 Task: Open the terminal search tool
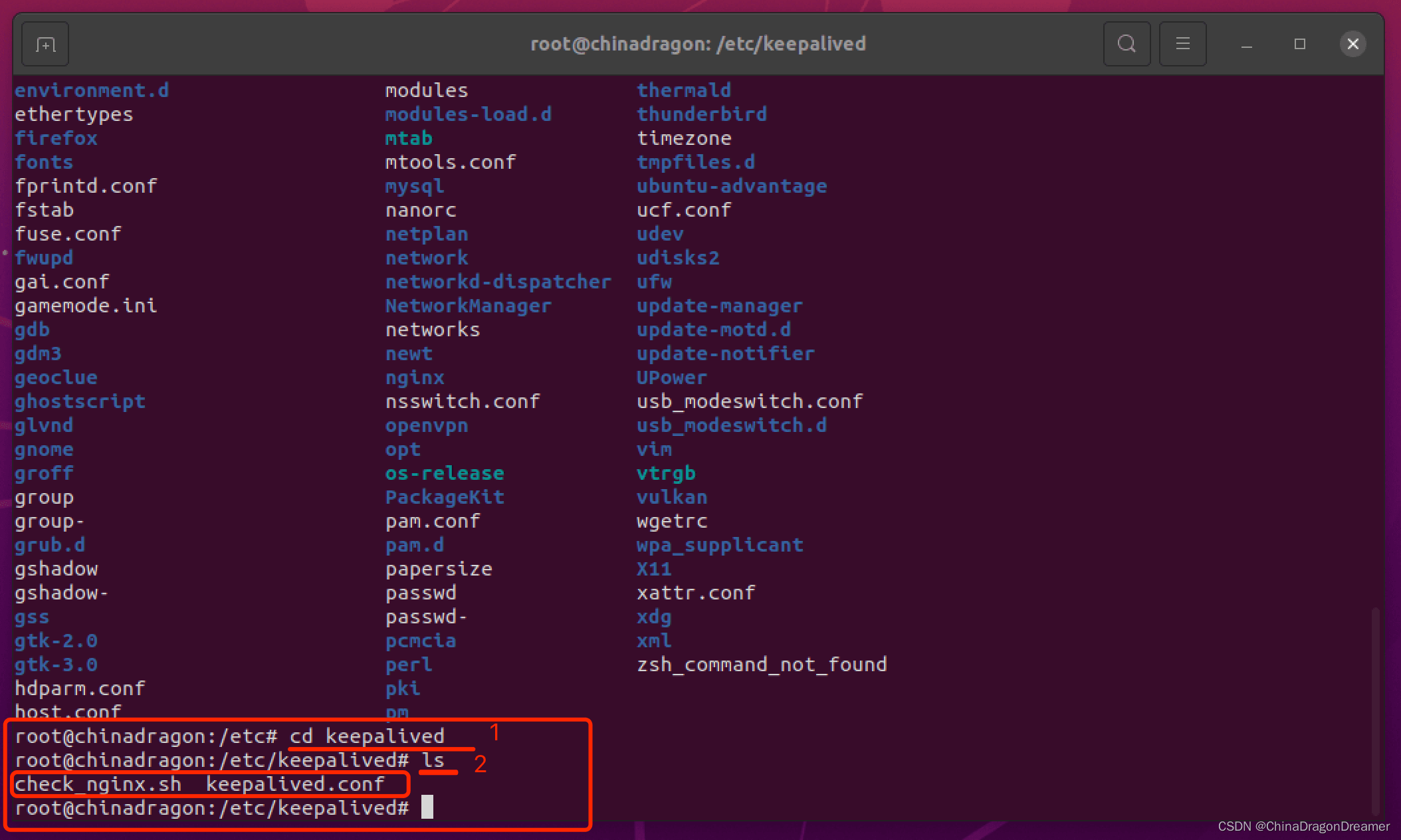pyautogui.click(x=1127, y=44)
